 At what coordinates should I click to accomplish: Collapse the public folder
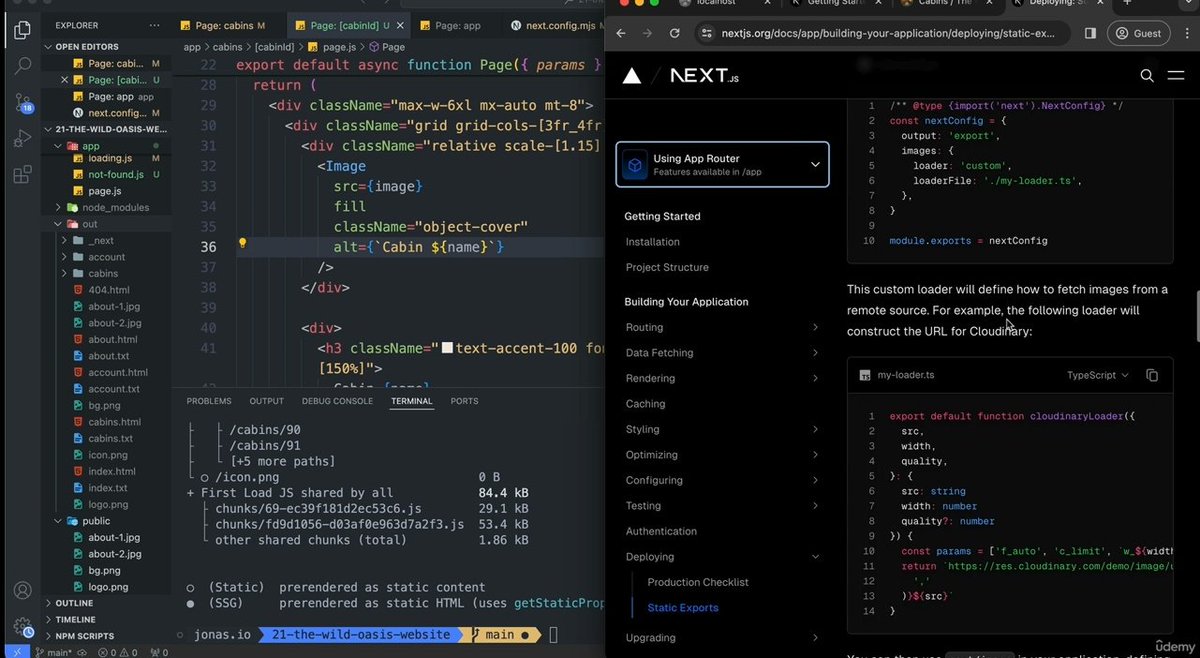point(96,521)
